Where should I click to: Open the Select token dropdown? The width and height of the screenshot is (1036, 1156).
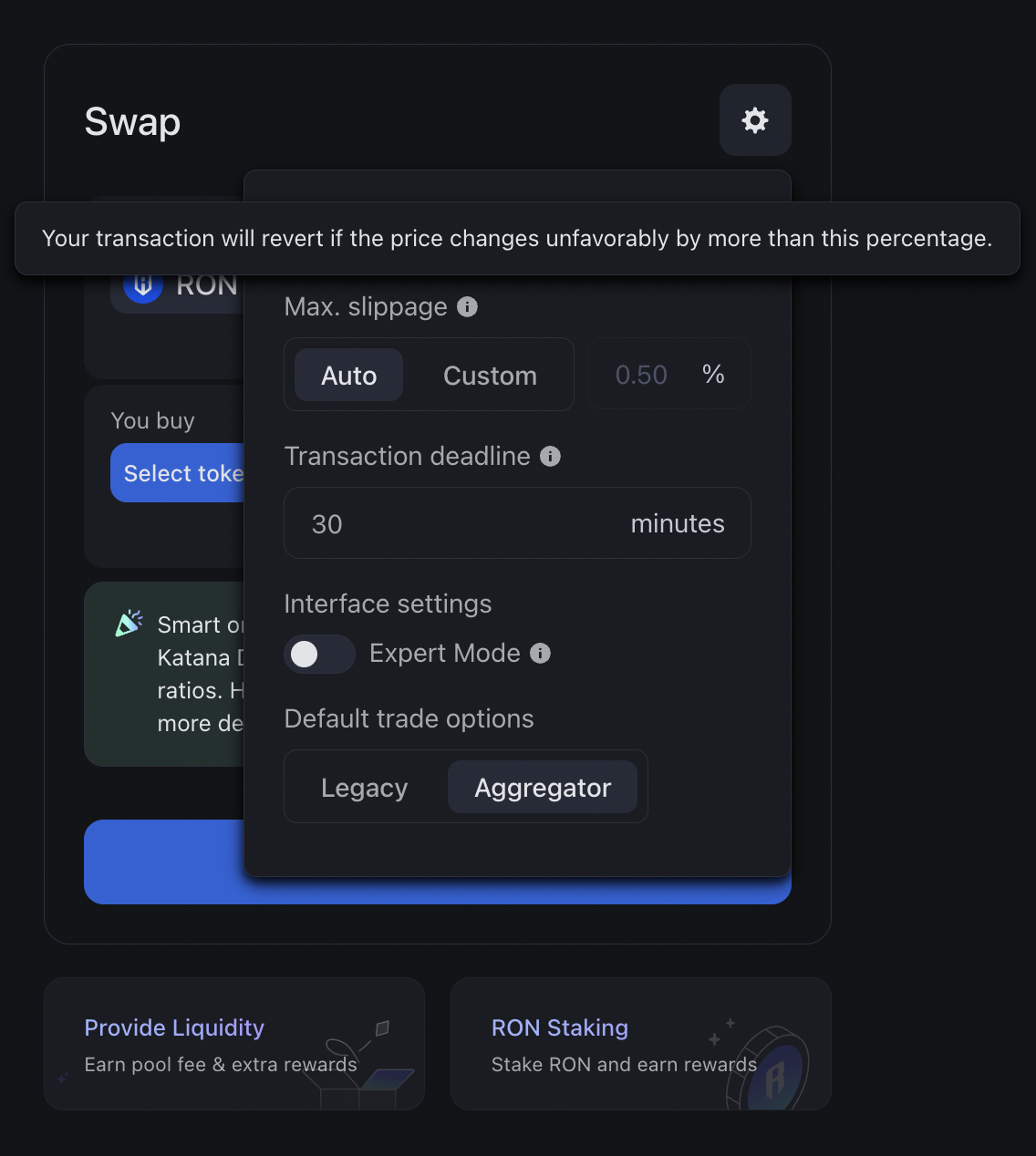(x=179, y=473)
